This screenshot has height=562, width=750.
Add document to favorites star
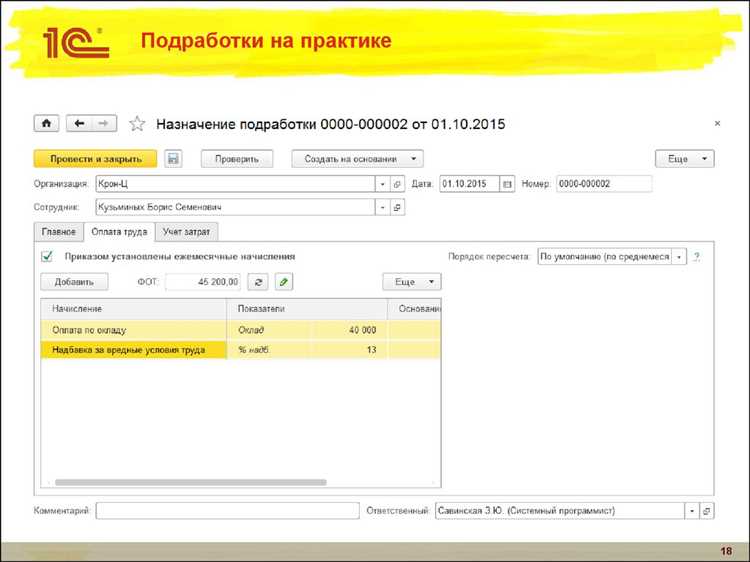pos(137,124)
